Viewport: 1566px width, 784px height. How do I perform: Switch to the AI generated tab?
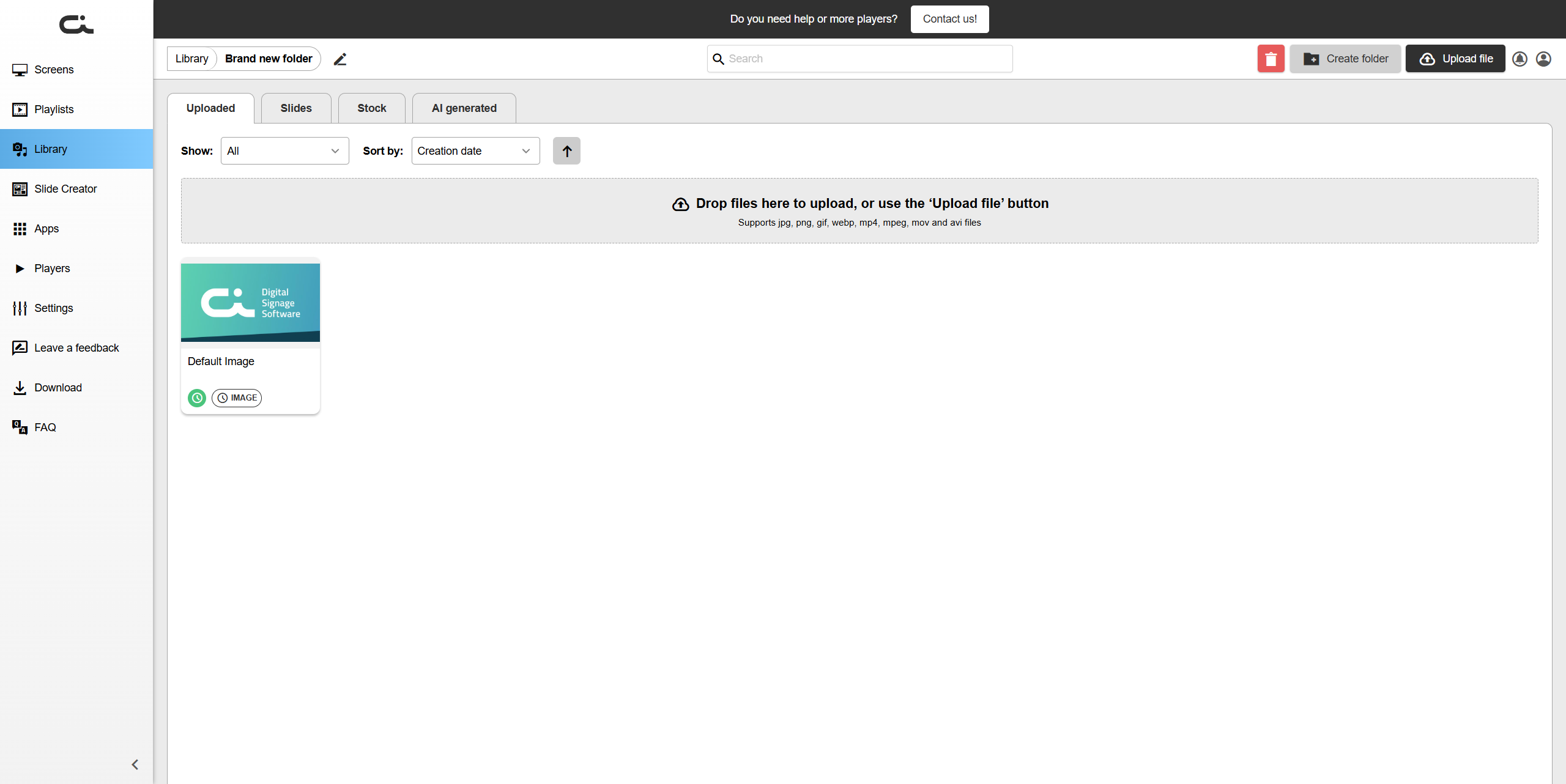click(464, 108)
